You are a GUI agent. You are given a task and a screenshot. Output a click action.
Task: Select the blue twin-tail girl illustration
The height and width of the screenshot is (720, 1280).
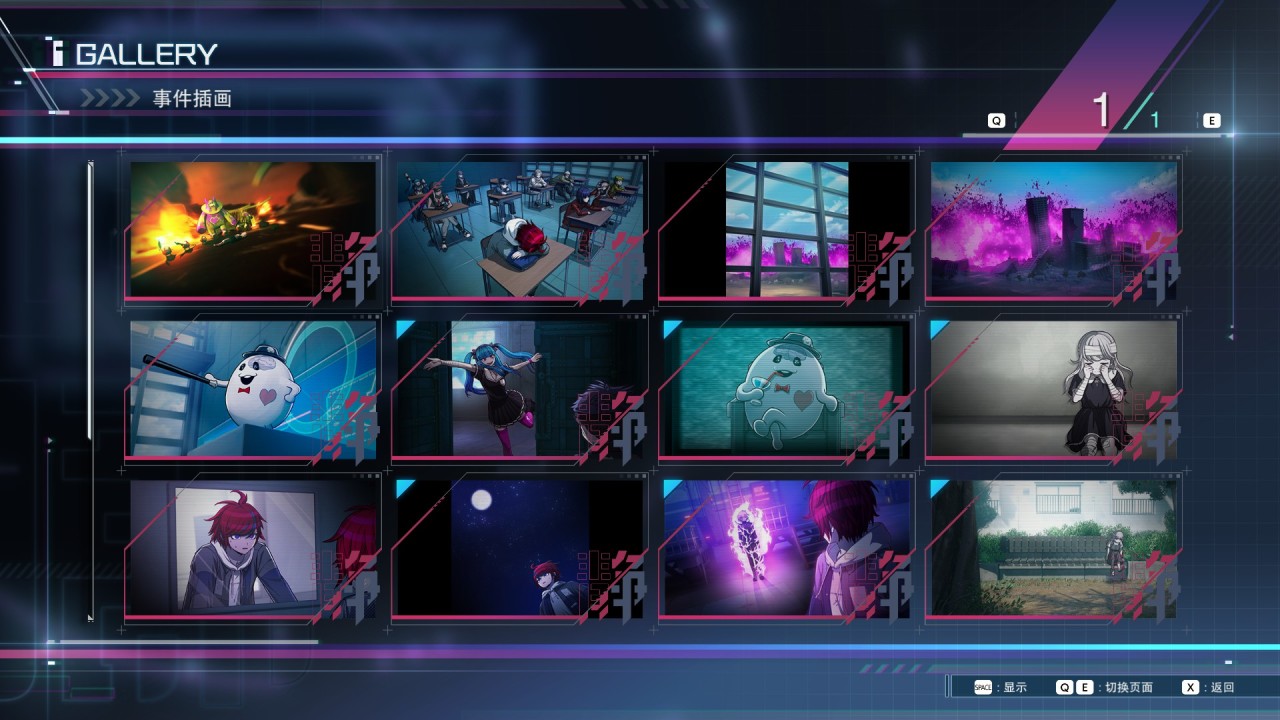[x=519, y=389]
